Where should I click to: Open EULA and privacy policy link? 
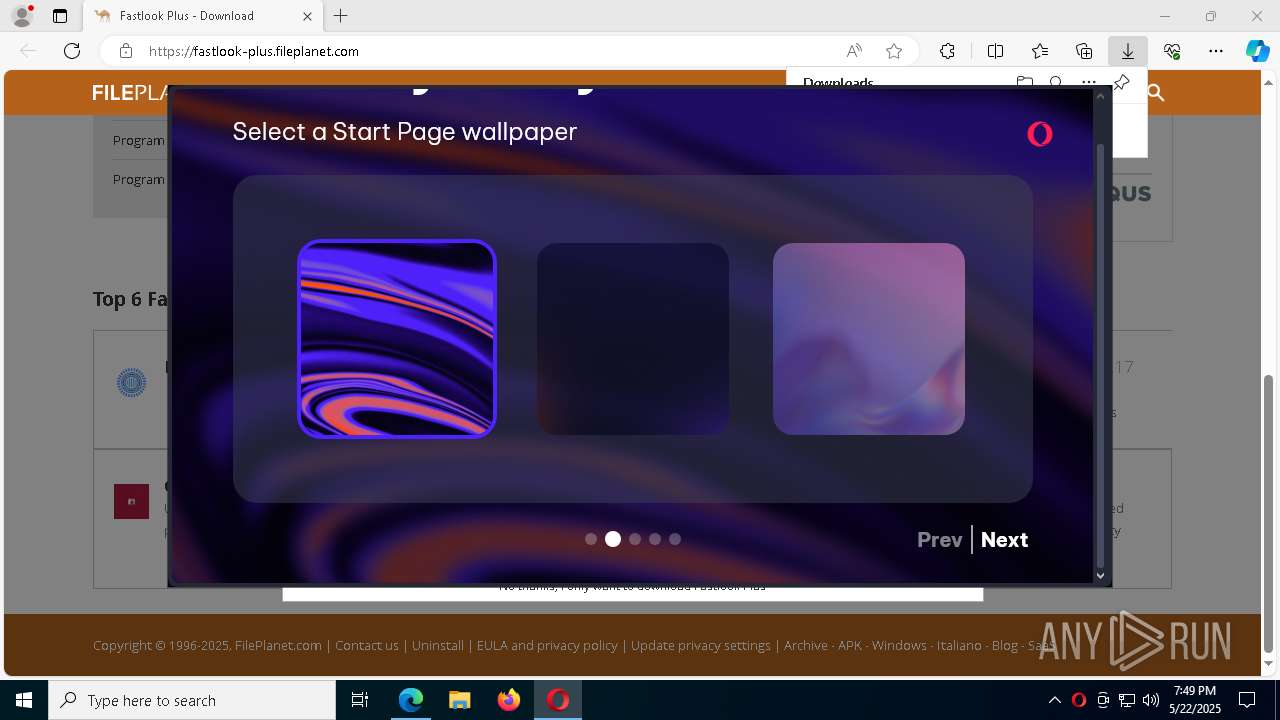click(547, 646)
